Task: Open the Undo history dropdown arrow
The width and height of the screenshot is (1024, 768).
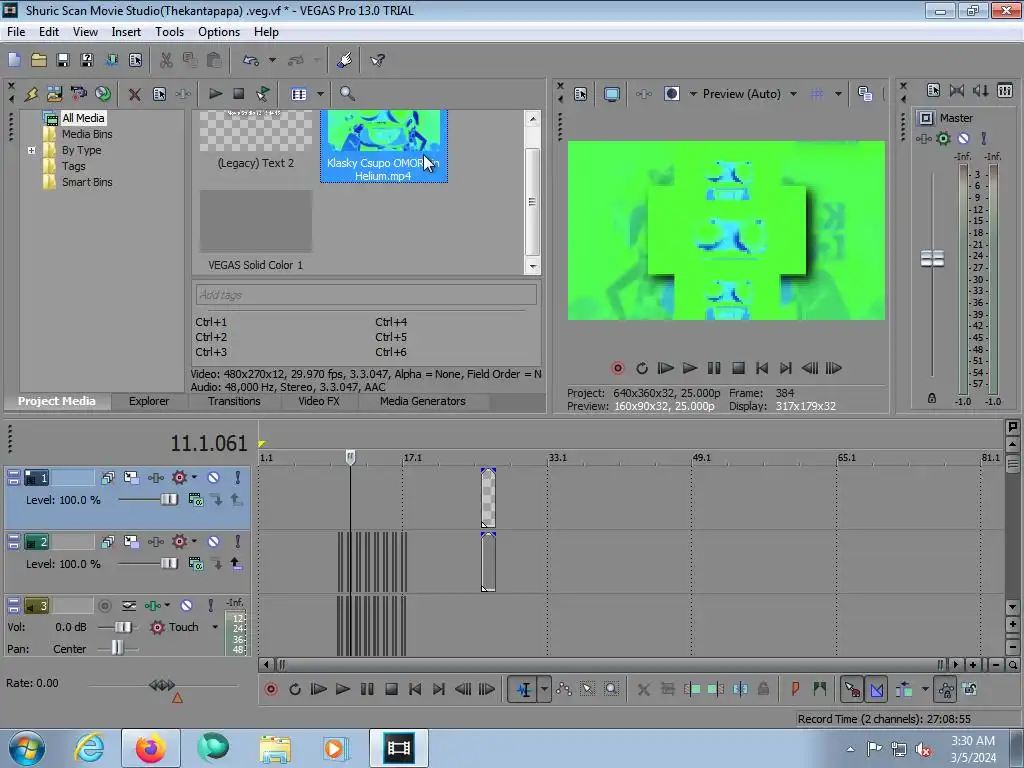Action: point(272,60)
